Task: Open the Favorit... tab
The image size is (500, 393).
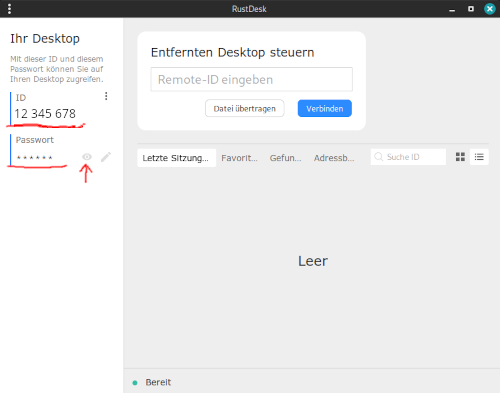Action: [x=239, y=158]
